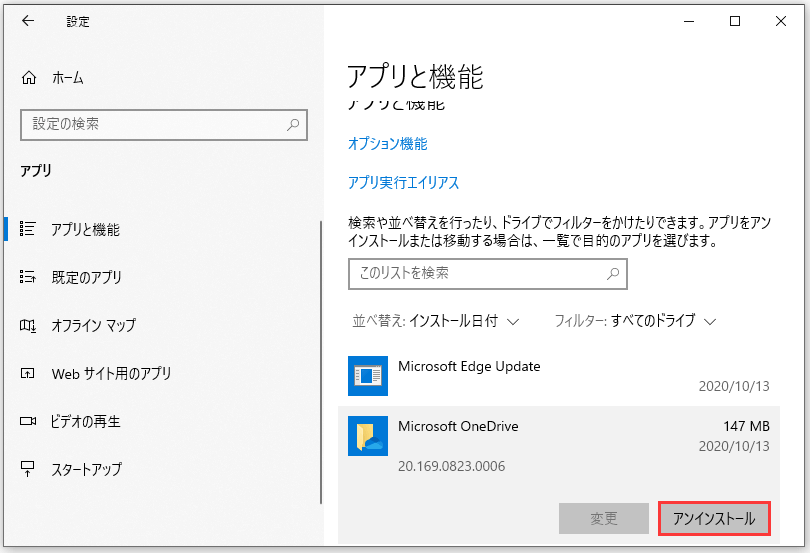Open オフライン マップ settings page
The height and width of the screenshot is (553, 810).
(93, 325)
